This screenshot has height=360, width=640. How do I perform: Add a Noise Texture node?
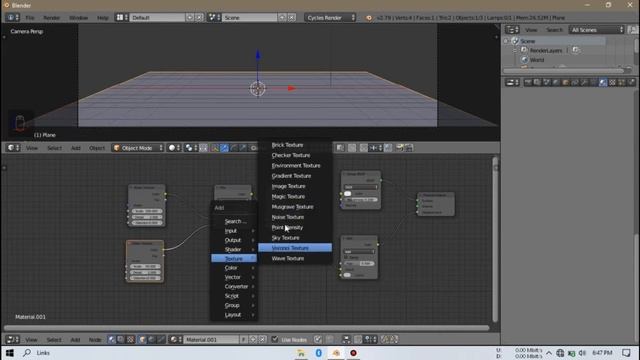pyautogui.click(x=287, y=217)
